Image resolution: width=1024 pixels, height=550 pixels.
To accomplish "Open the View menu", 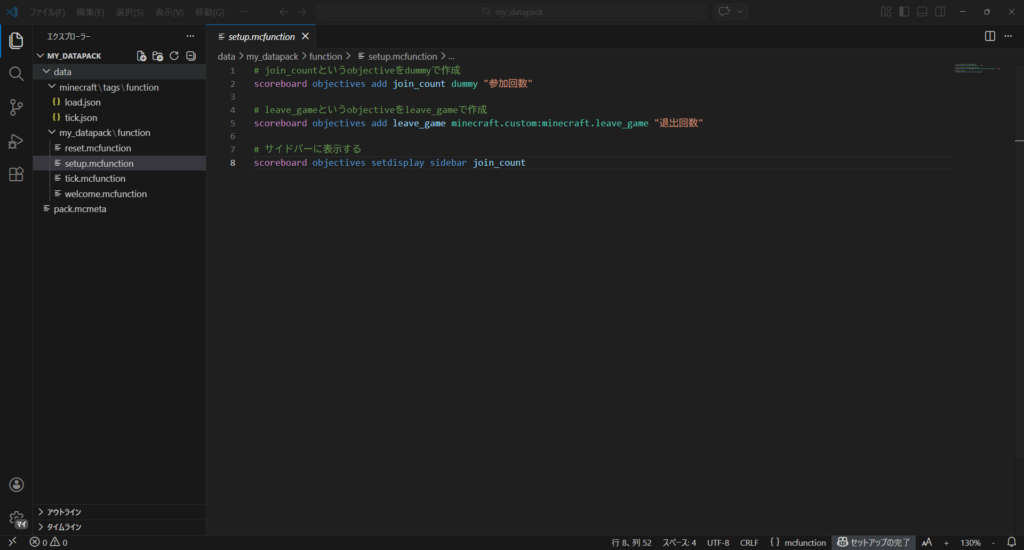I will (x=169, y=12).
